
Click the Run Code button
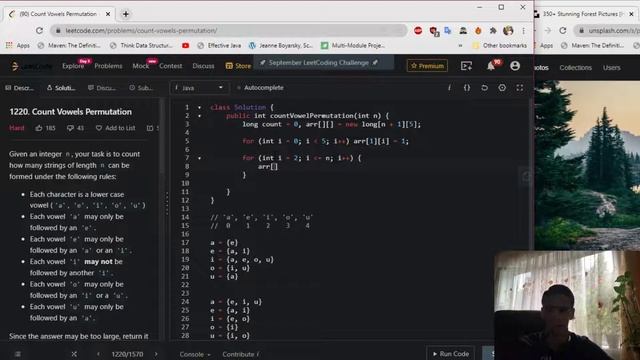[451, 353]
